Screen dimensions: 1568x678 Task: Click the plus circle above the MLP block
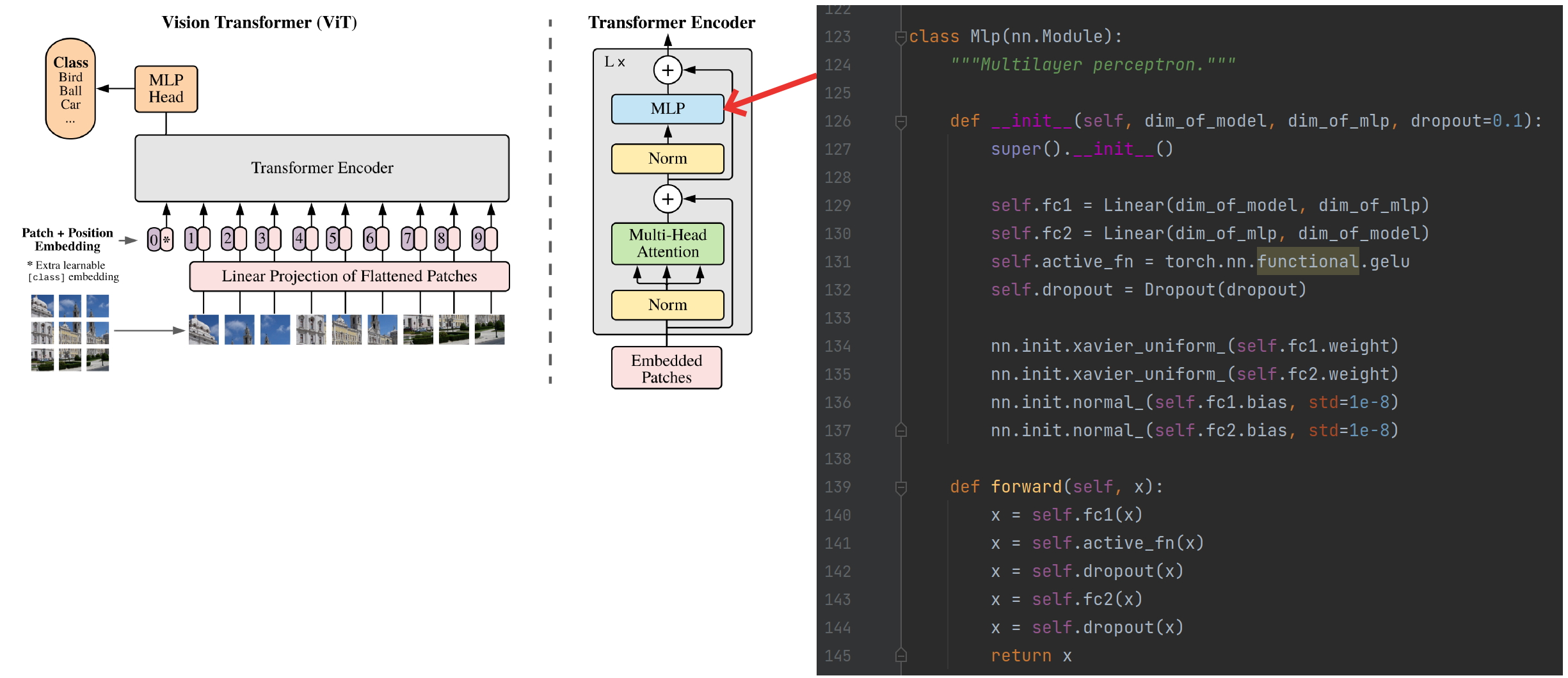668,70
